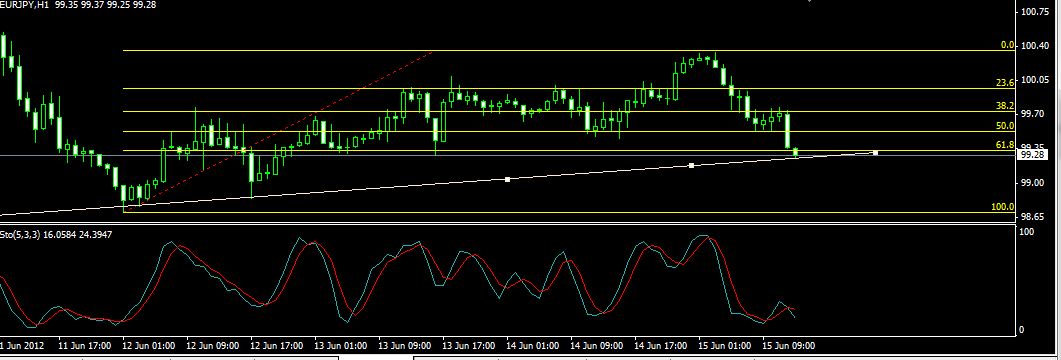Click the 12 Jun 01:00 time label
The width and height of the screenshot is (1061, 360).
pyautogui.click(x=149, y=346)
